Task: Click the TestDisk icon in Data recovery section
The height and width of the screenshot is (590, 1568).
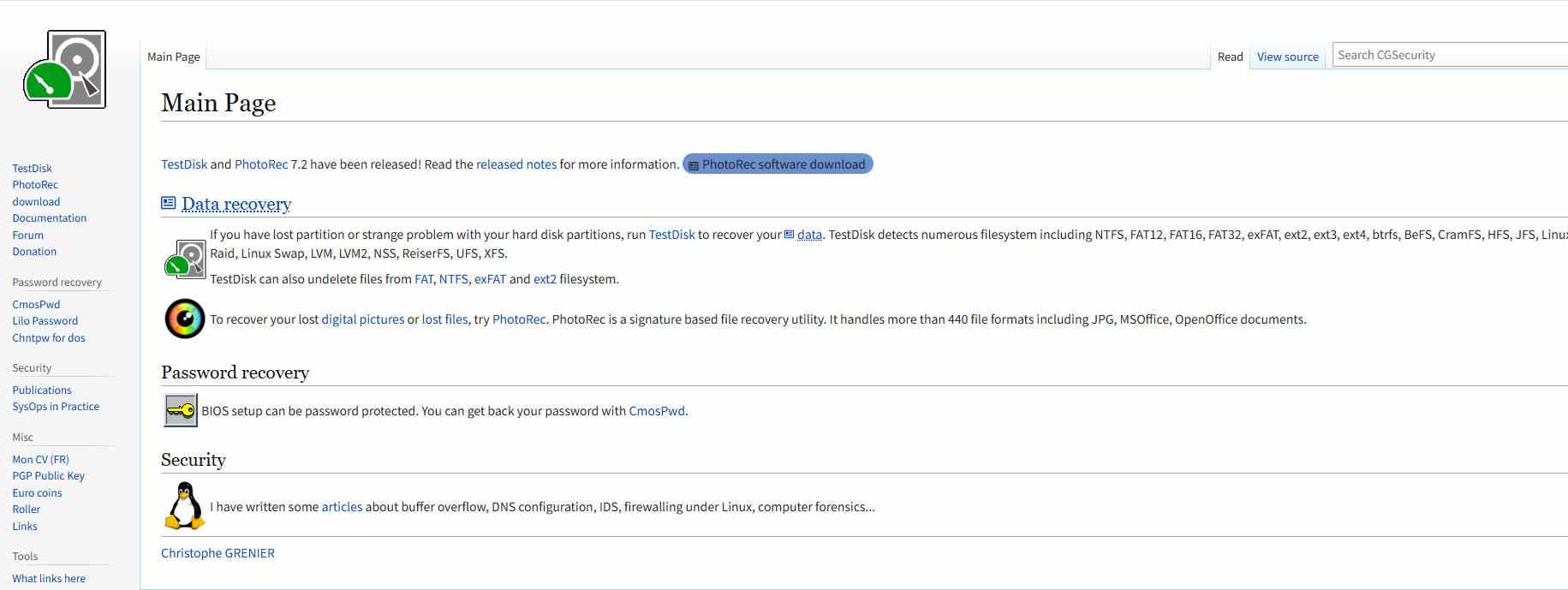Action: click(x=185, y=259)
